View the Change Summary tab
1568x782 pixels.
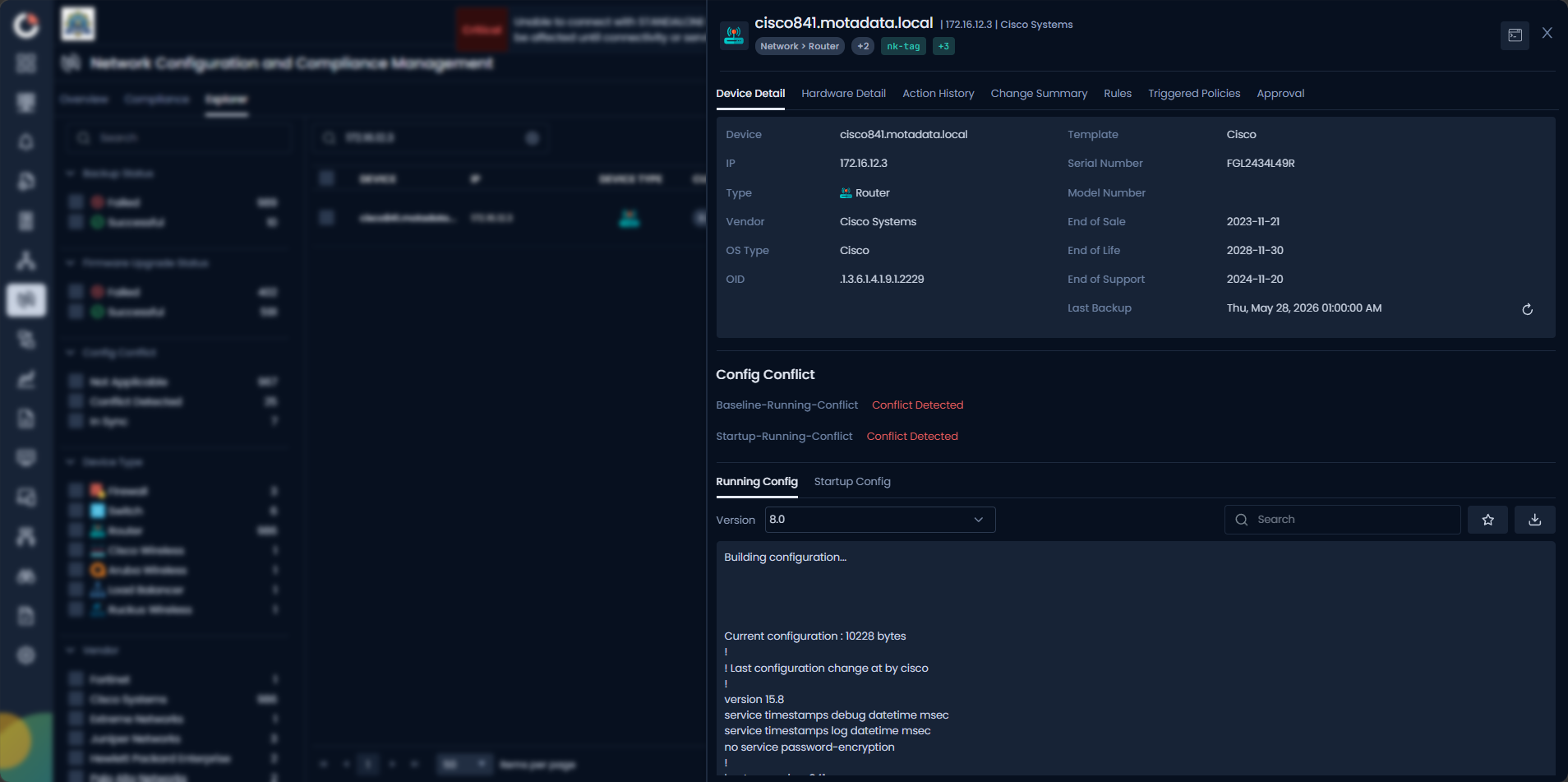pos(1039,94)
